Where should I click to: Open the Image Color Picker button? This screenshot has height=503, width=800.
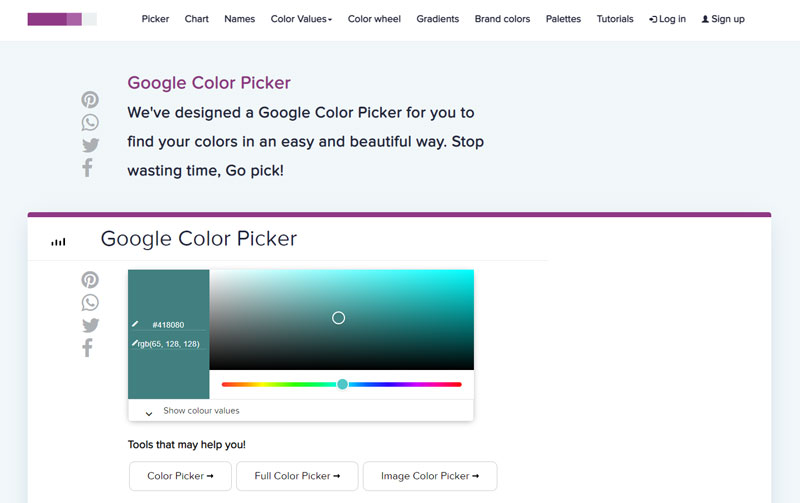[430, 476]
